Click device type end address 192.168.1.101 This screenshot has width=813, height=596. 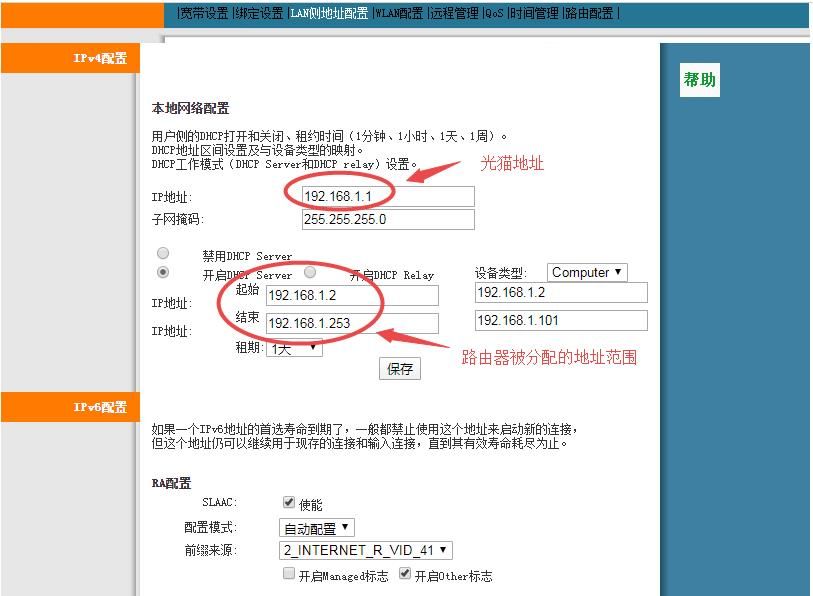pos(561,321)
